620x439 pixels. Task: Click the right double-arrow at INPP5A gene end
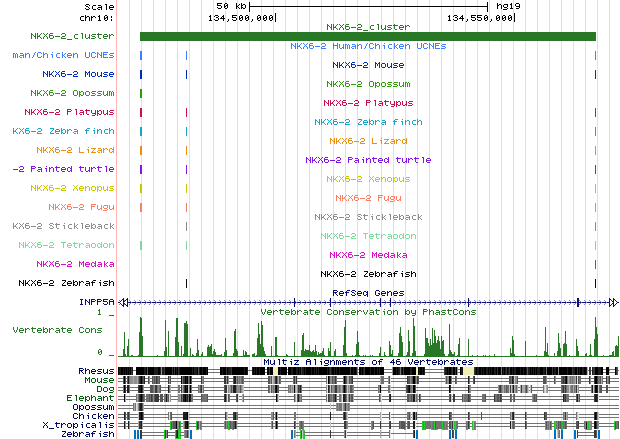[x=612, y=302]
